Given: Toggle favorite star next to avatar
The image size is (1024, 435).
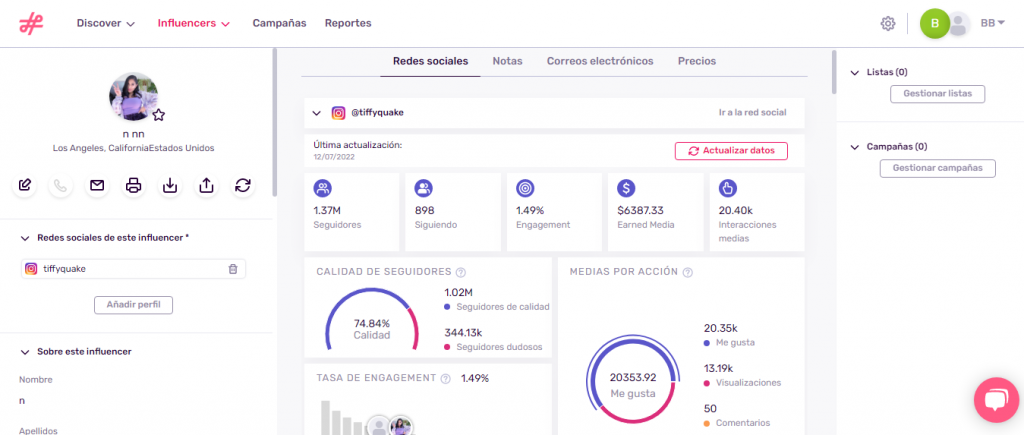Looking at the screenshot, I should tap(158, 115).
